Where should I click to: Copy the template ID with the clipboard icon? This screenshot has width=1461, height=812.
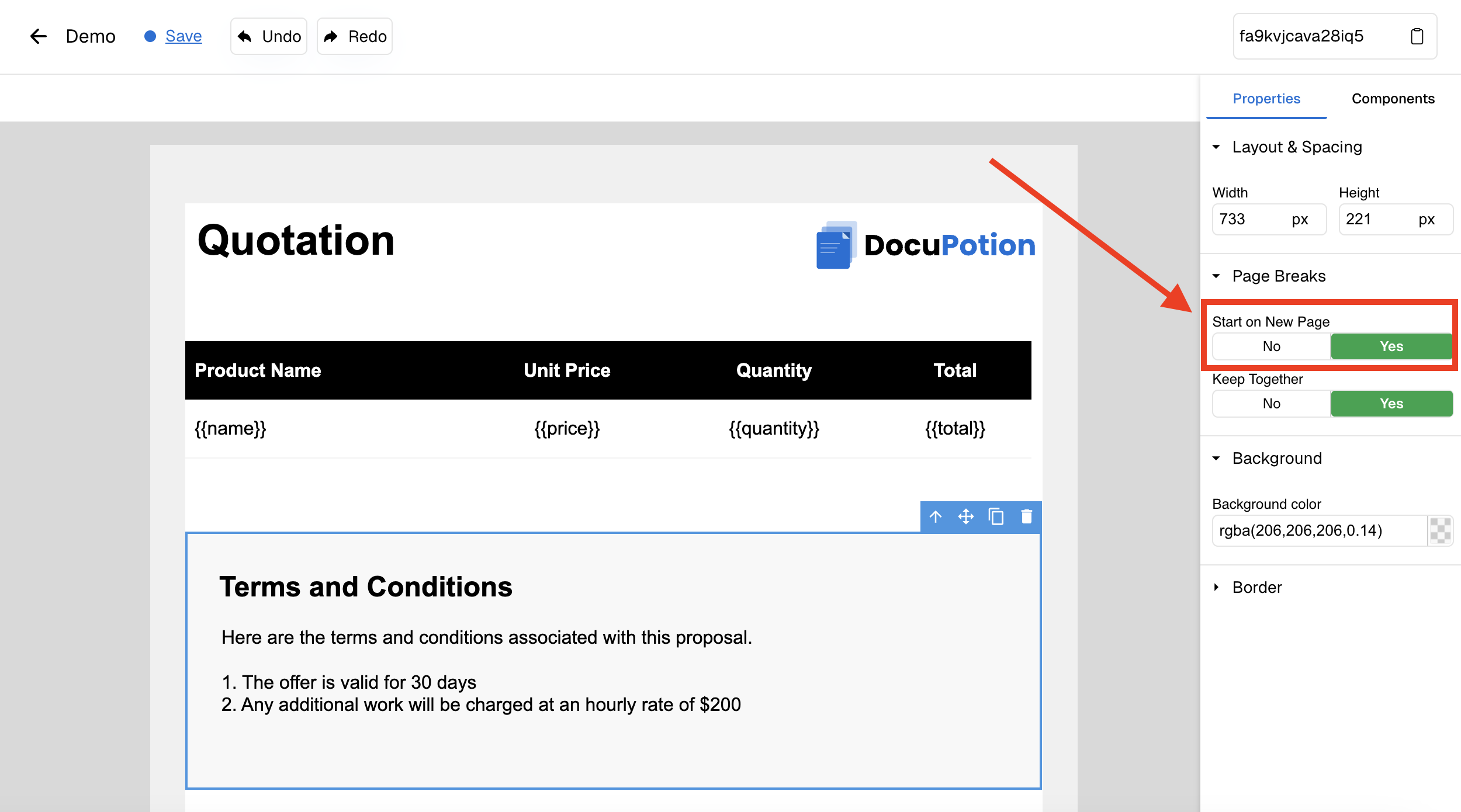[x=1417, y=36]
